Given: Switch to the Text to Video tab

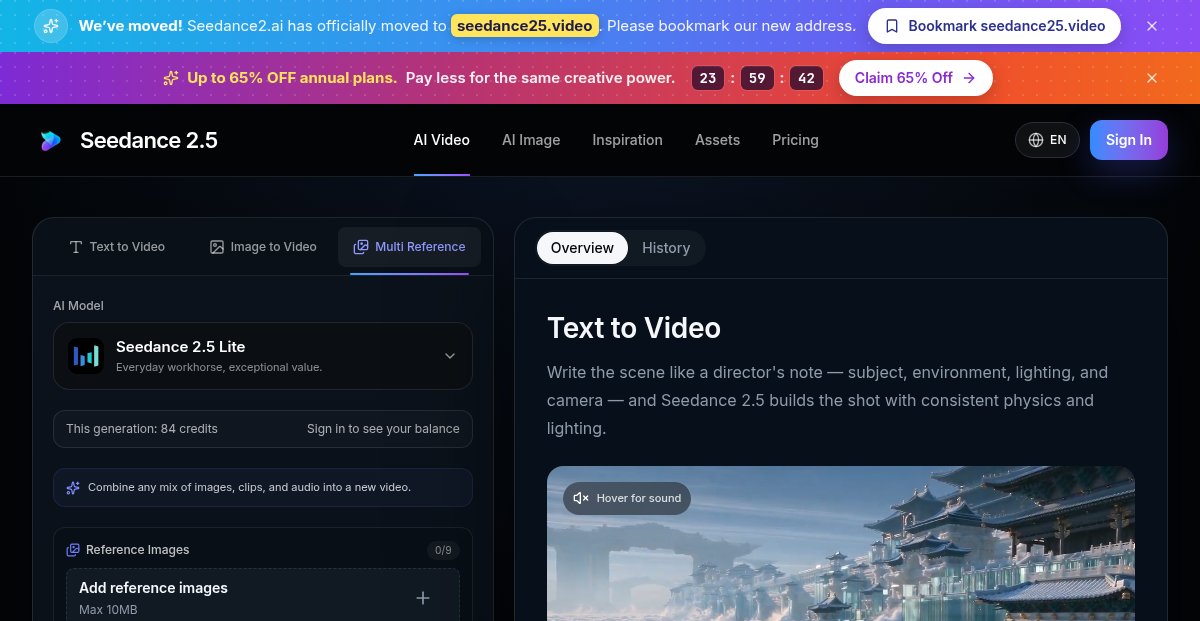Looking at the screenshot, I should tap(117, 247).
